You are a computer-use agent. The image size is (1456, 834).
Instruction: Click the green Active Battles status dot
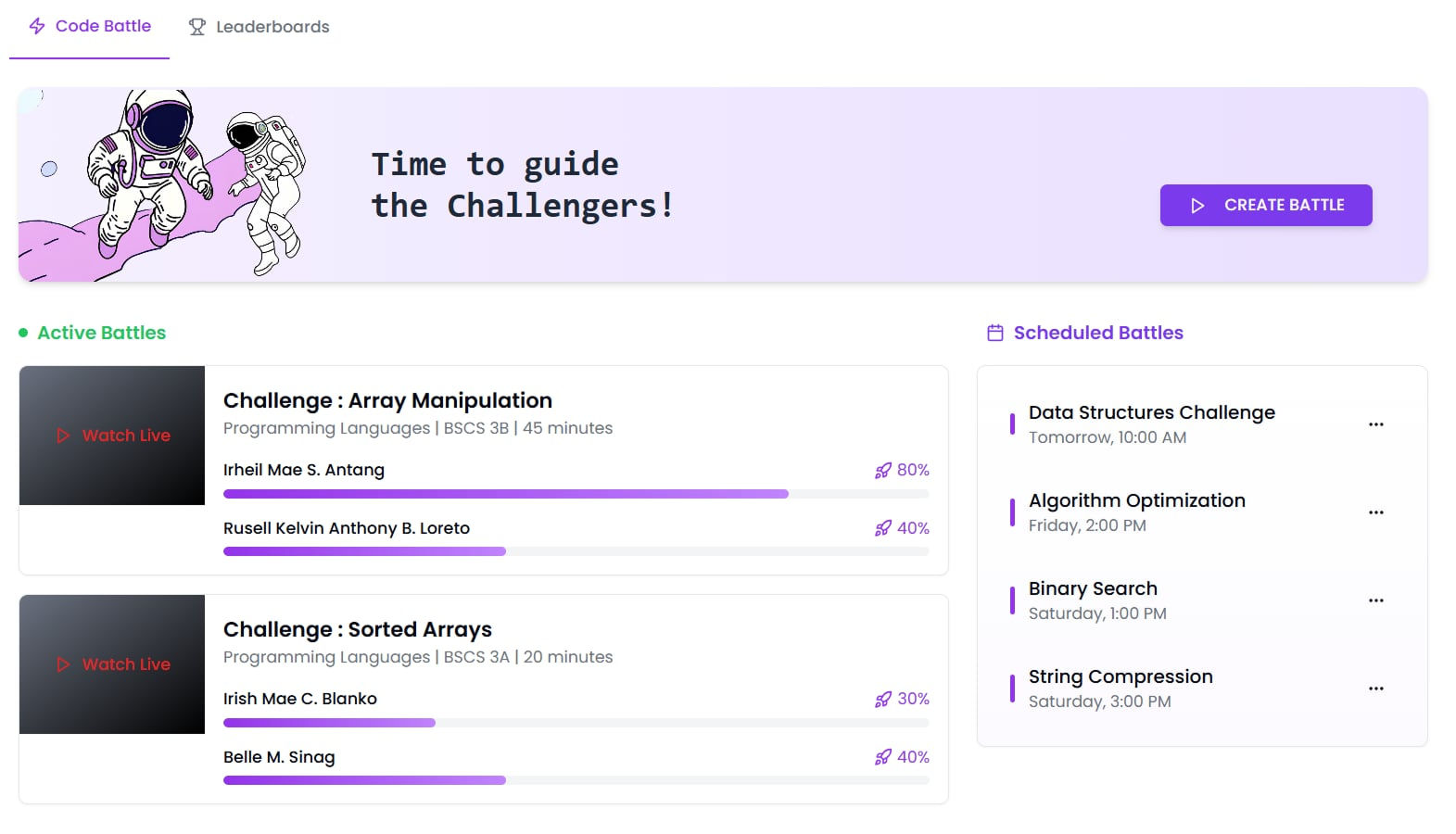coord(23,333)
